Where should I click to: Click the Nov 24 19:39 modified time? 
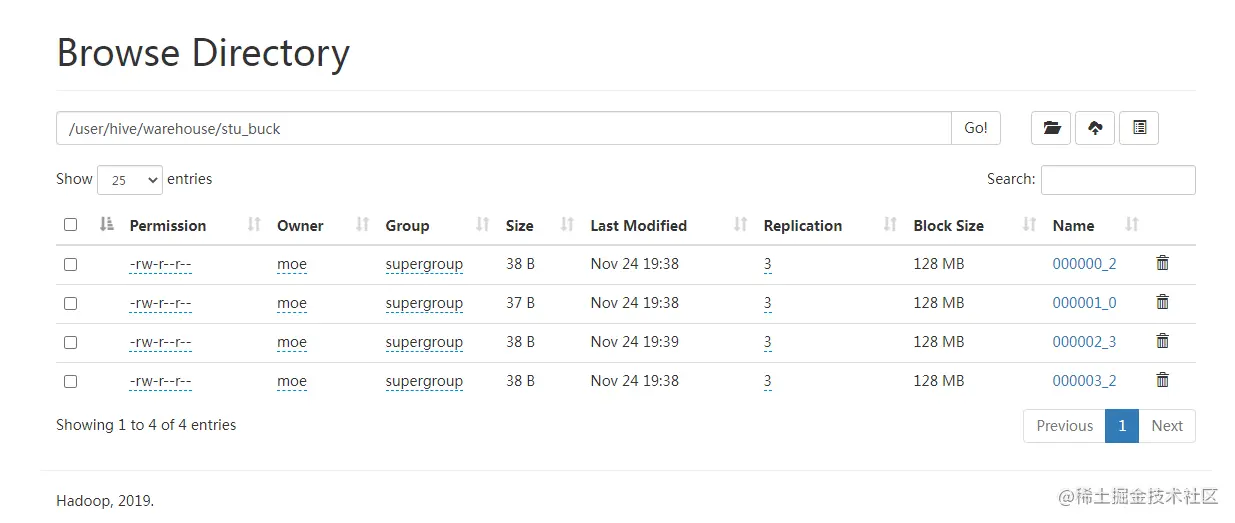634,342
